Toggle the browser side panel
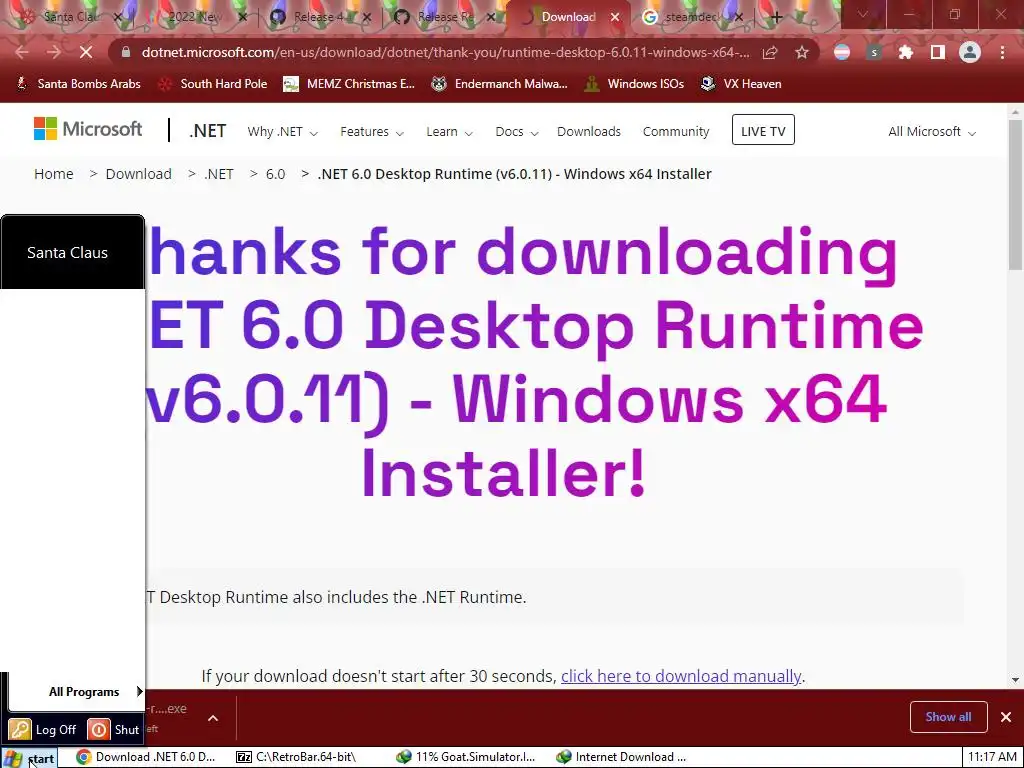The height and width of the screenshot is (768, 1024). tap(938, 52)
